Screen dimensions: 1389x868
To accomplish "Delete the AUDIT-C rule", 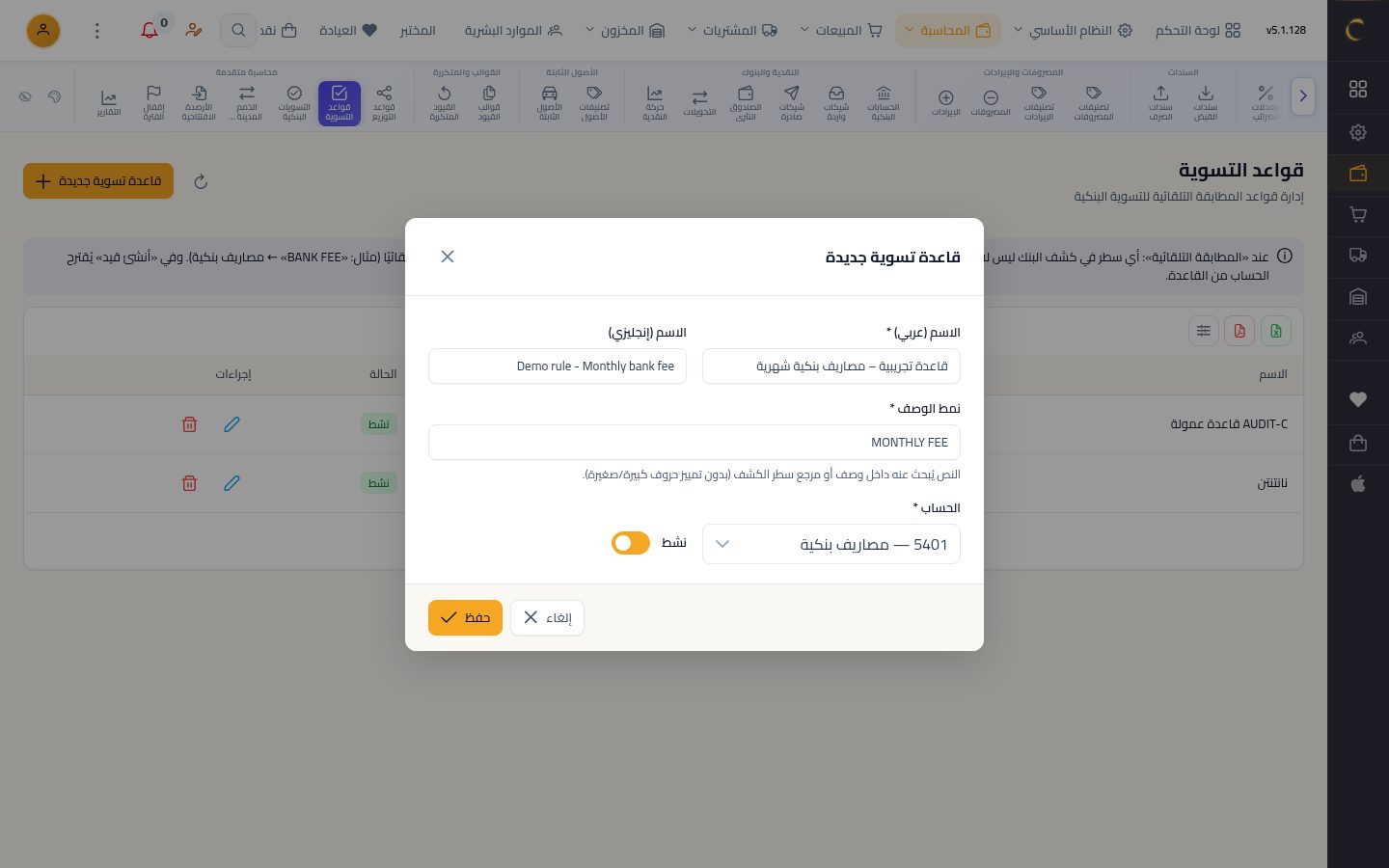I will [190, 424].
